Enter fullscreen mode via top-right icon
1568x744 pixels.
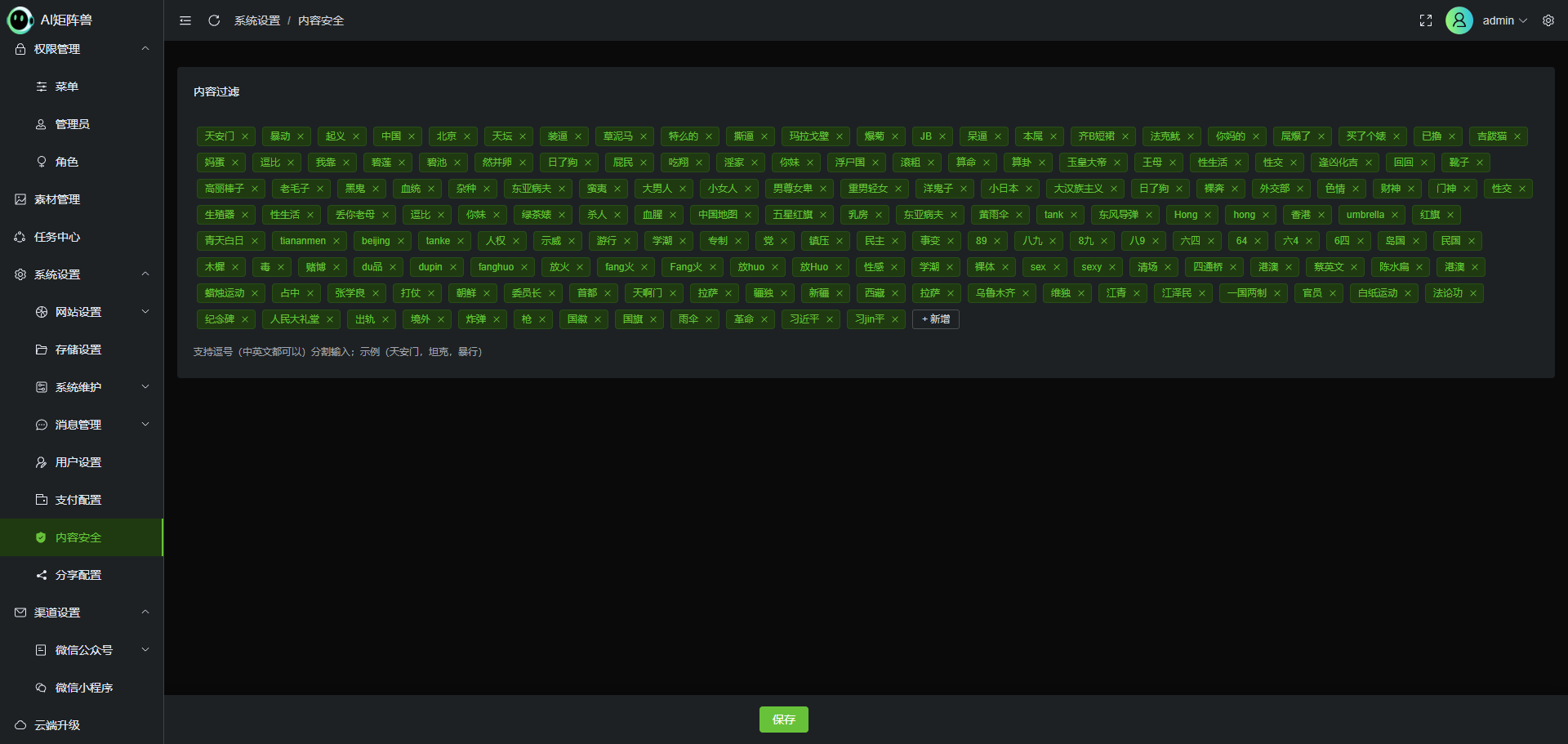pyautogui.click(x=1426, y=20)
